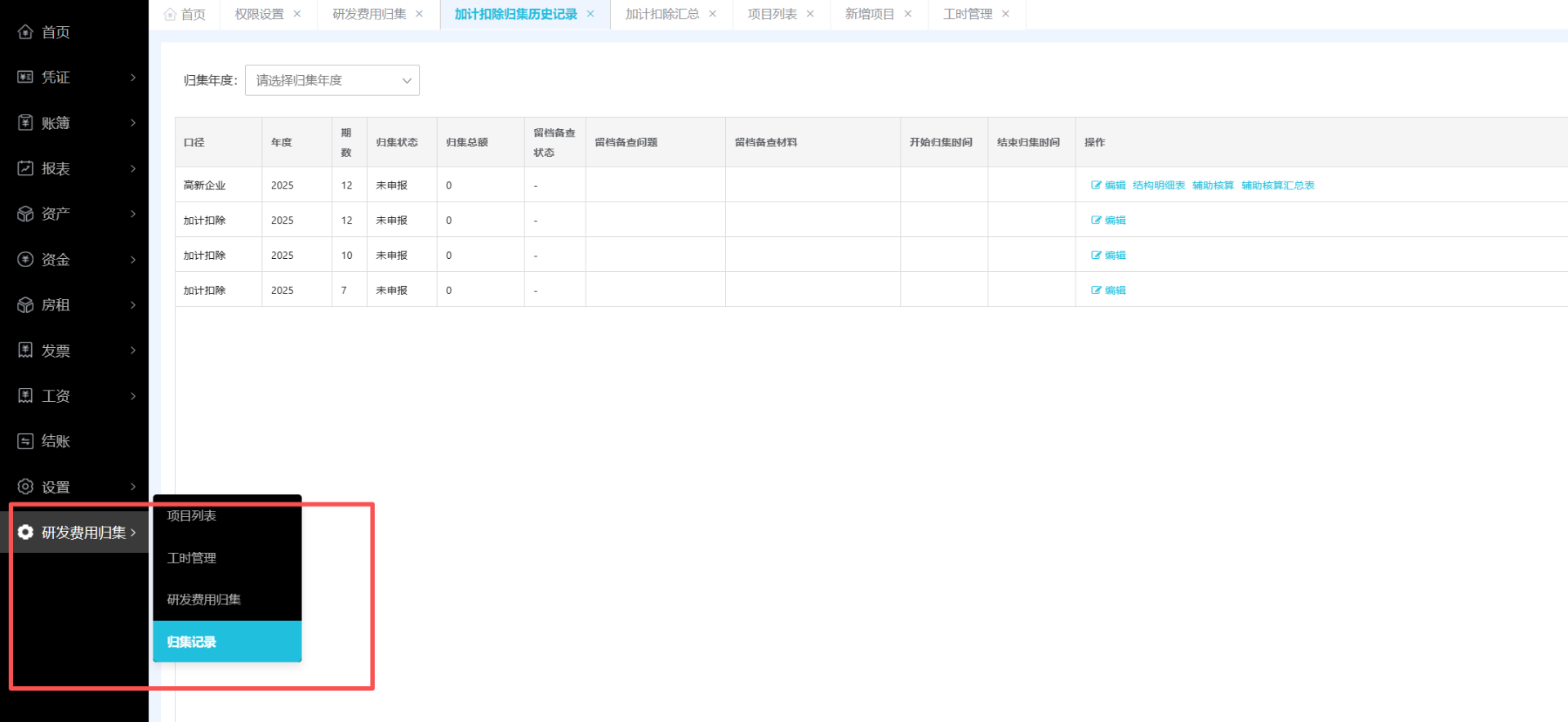Click the 资产 assets cube icon

pyautogui.click(x=25, y=214)
